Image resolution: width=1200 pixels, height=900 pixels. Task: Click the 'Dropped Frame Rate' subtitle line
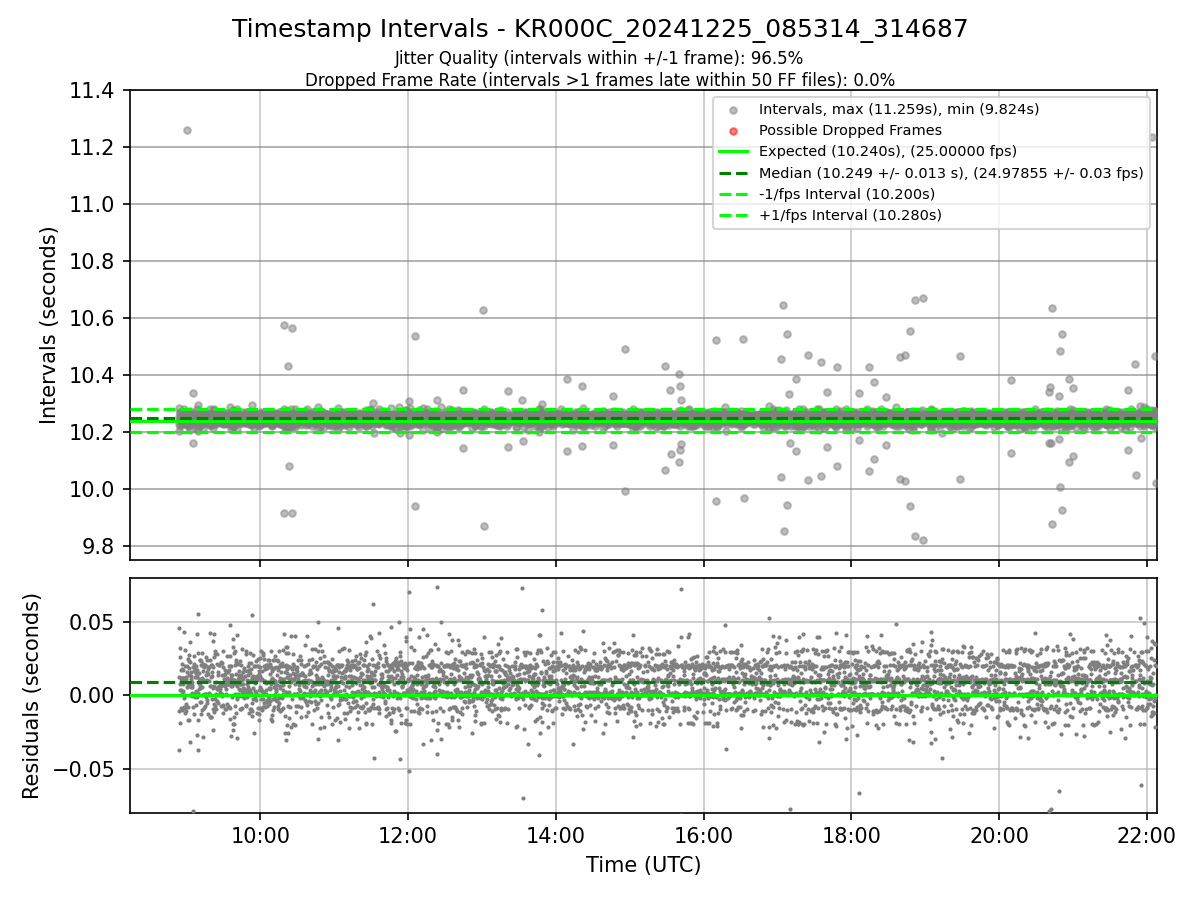click(600, 79)
